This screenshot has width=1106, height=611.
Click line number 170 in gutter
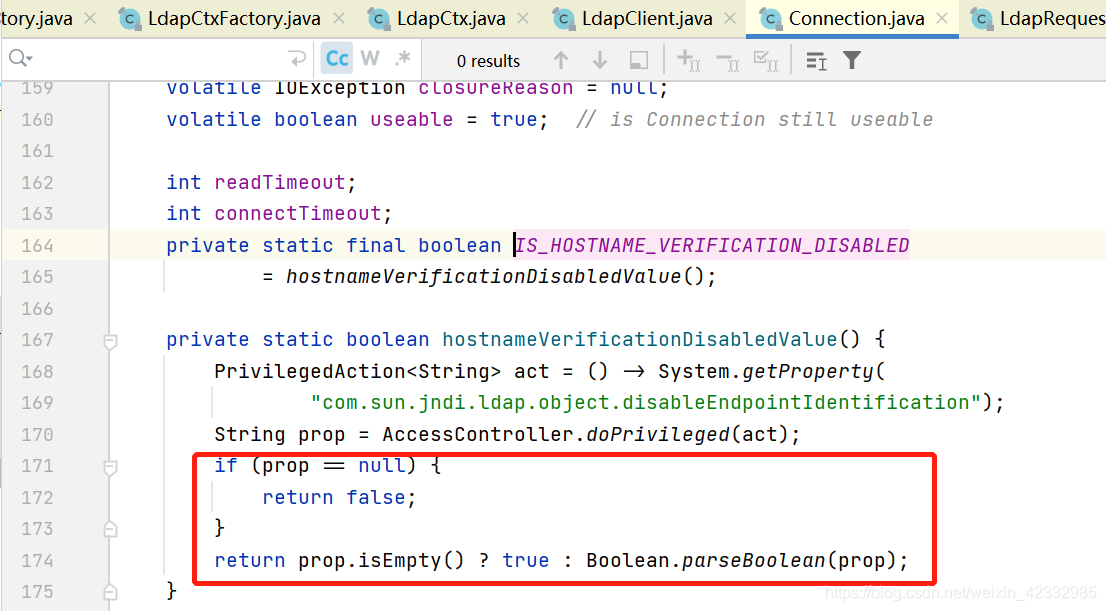tap(37, 435)
